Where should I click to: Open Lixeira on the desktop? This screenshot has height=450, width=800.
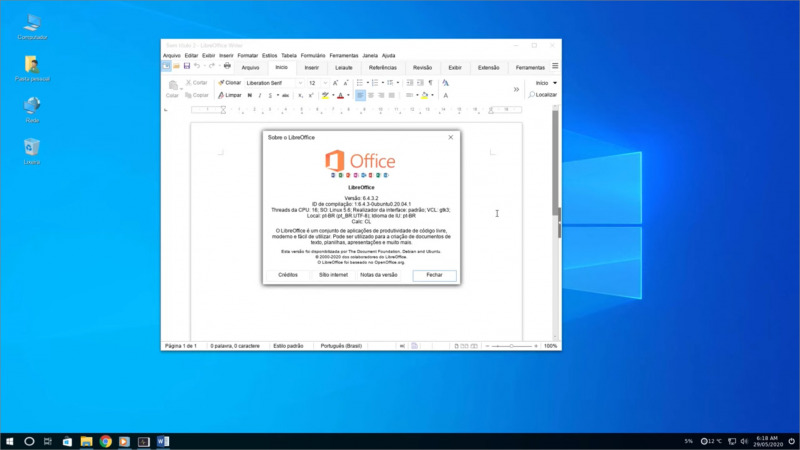click(32, 148)
